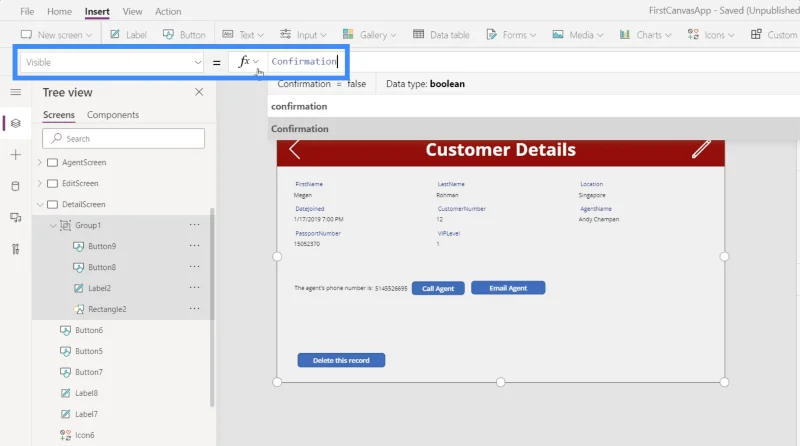This screenshot has width=800, height=446.
Task: Collapse the DetailScreen node
Action: click(x=40, y=204)
